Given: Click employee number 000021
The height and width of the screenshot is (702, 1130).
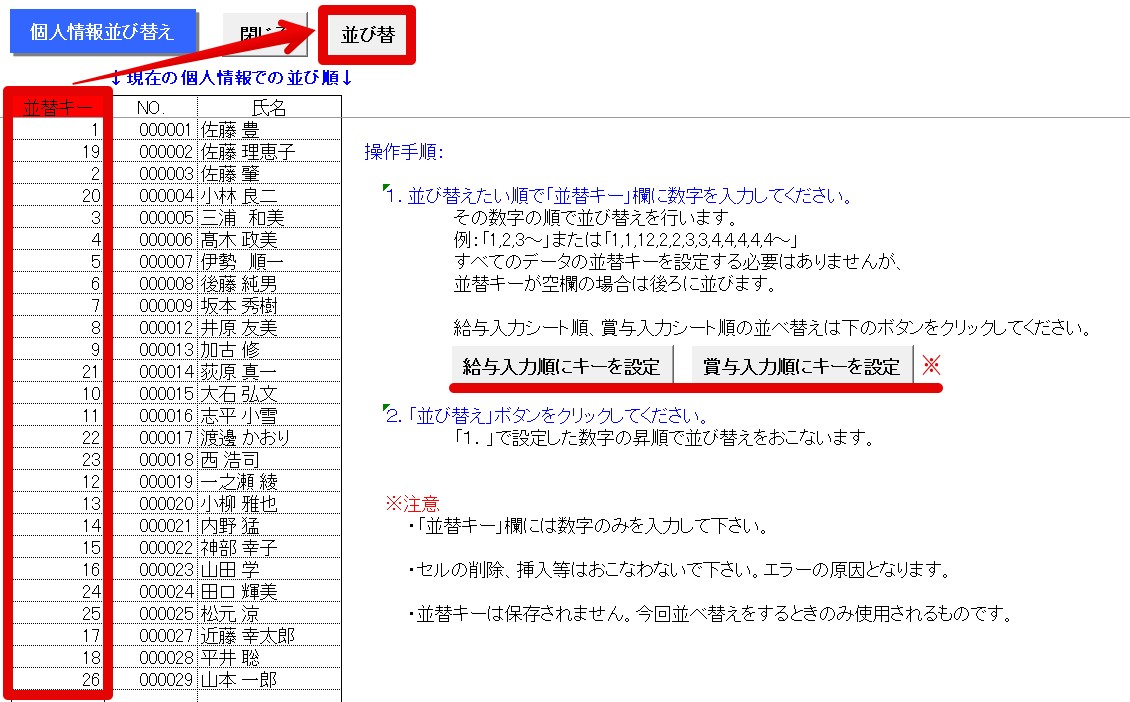Looking at the screenshot, I should coord(151,525).
